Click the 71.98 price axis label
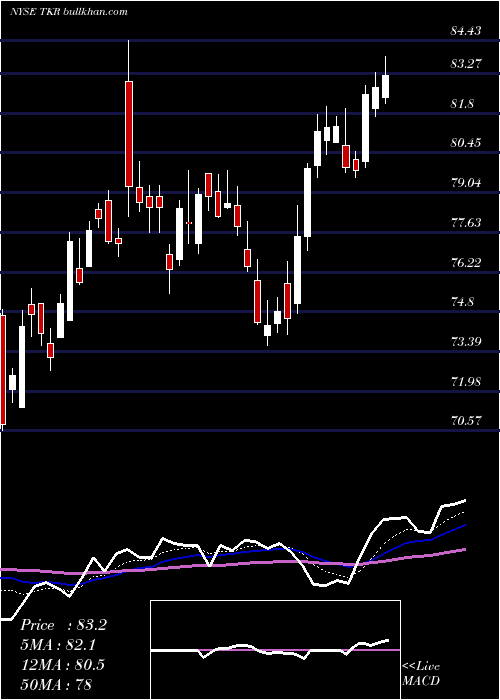Viewport: 500px width, 700px height. tap(466, 381)
